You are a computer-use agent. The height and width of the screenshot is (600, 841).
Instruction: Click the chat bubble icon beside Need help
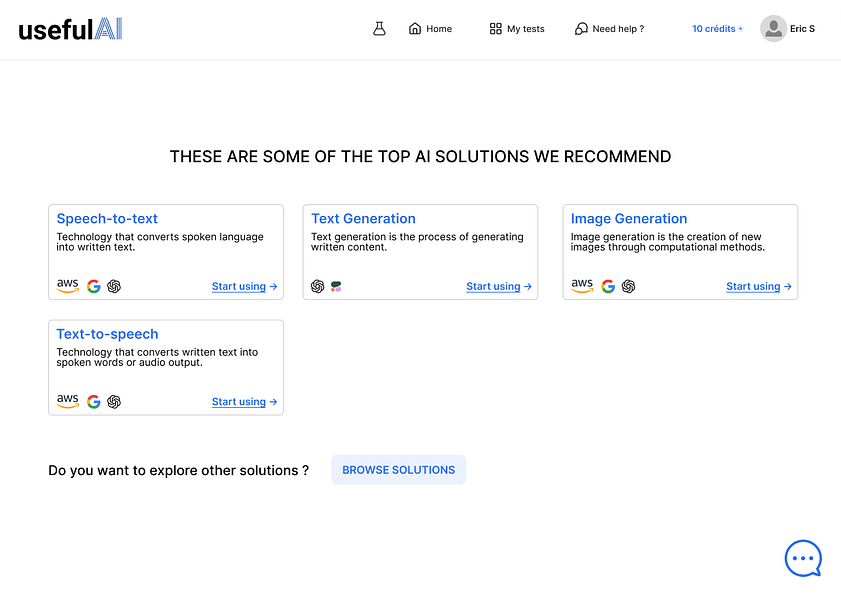581,29
